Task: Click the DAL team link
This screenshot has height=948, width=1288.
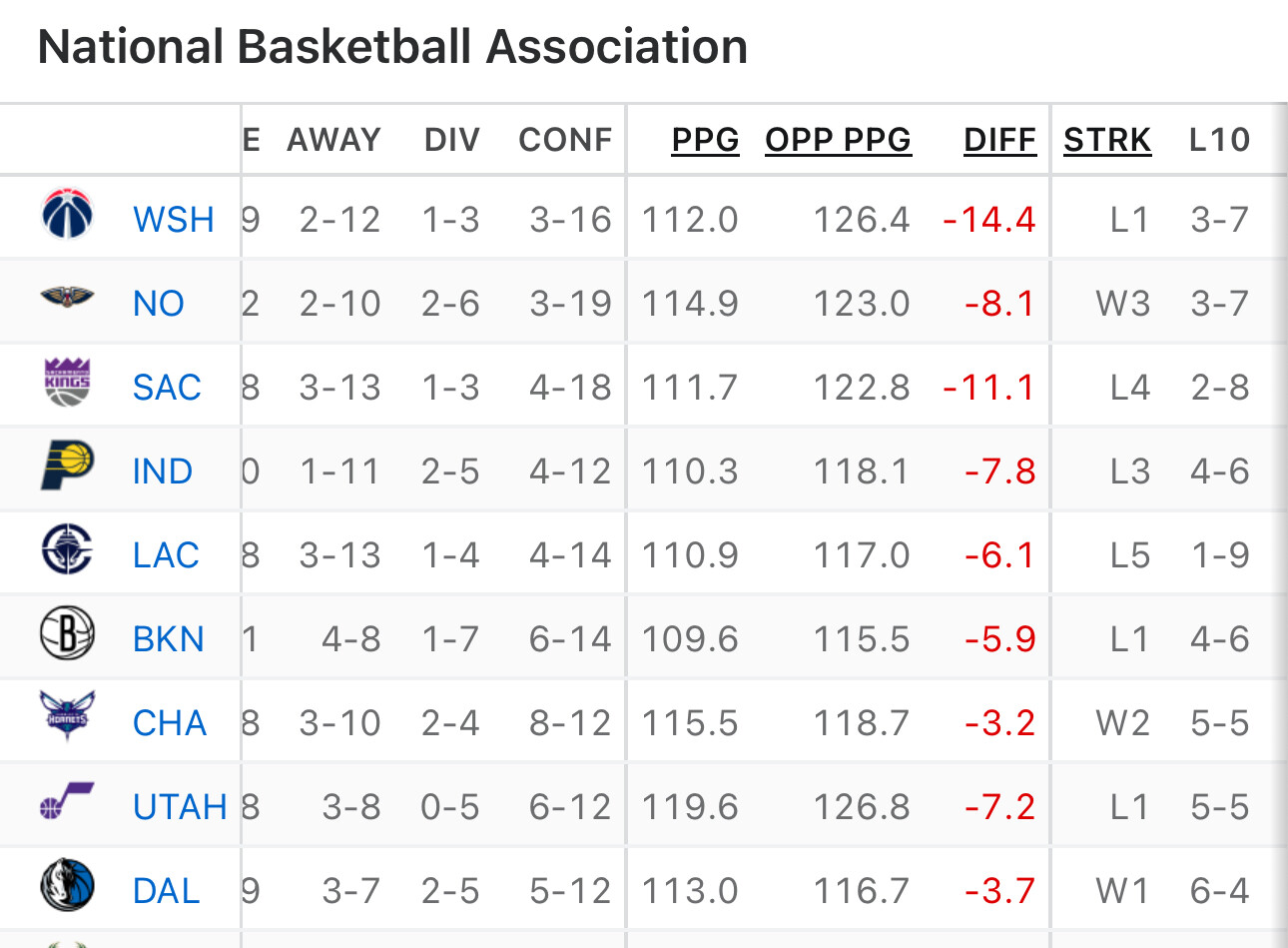Action: tap(167, 891)
